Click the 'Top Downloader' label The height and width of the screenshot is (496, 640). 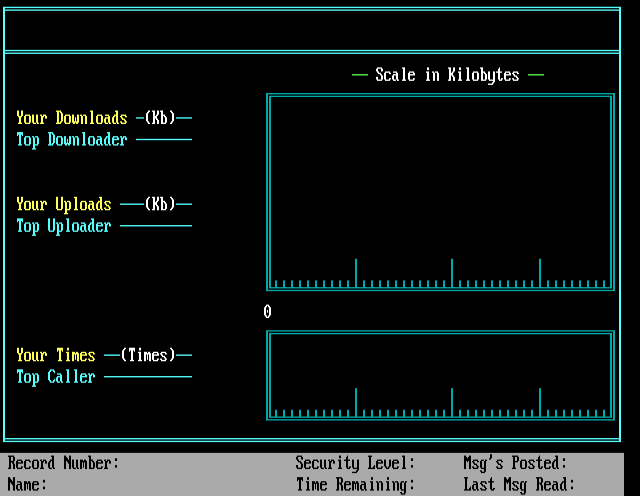pyautogui.click(x=72, y=140)
